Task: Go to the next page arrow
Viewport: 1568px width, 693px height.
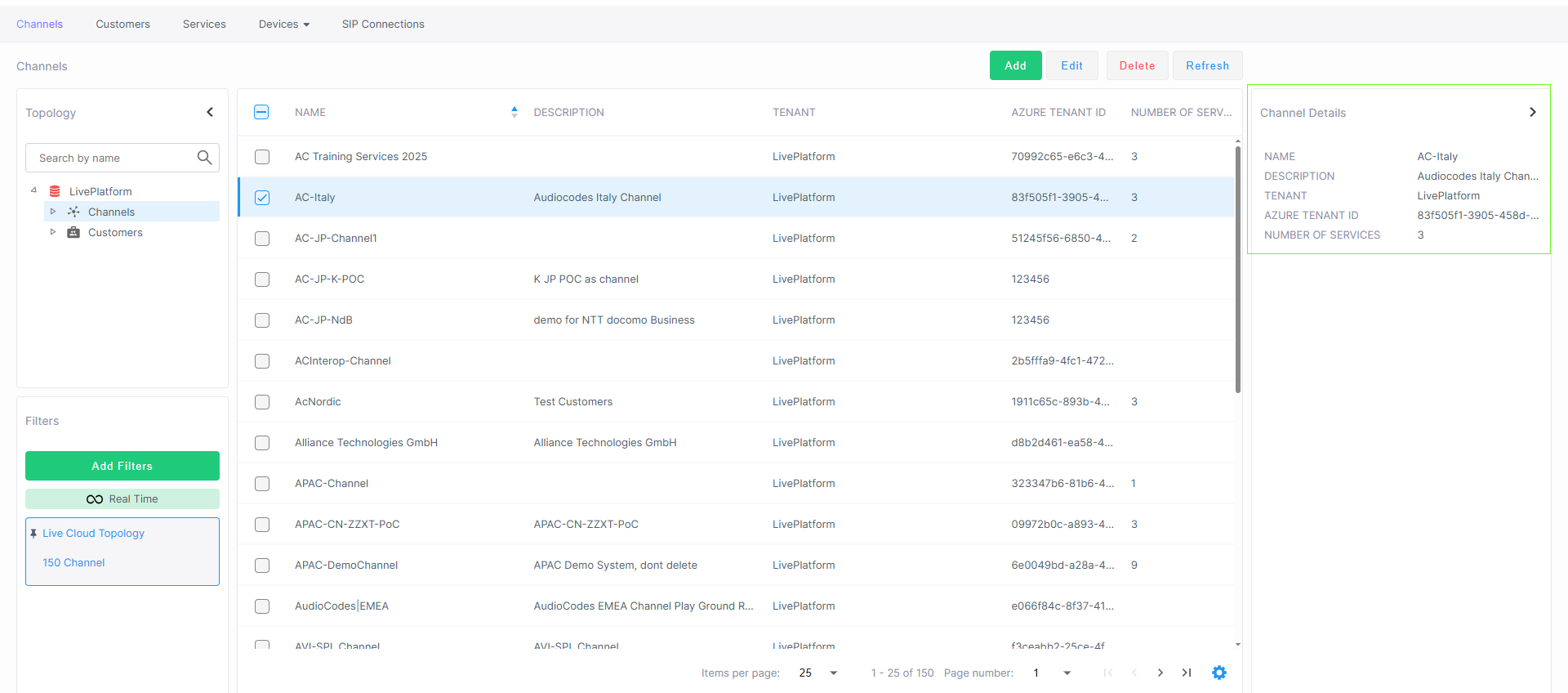Action: (1160, 673)
